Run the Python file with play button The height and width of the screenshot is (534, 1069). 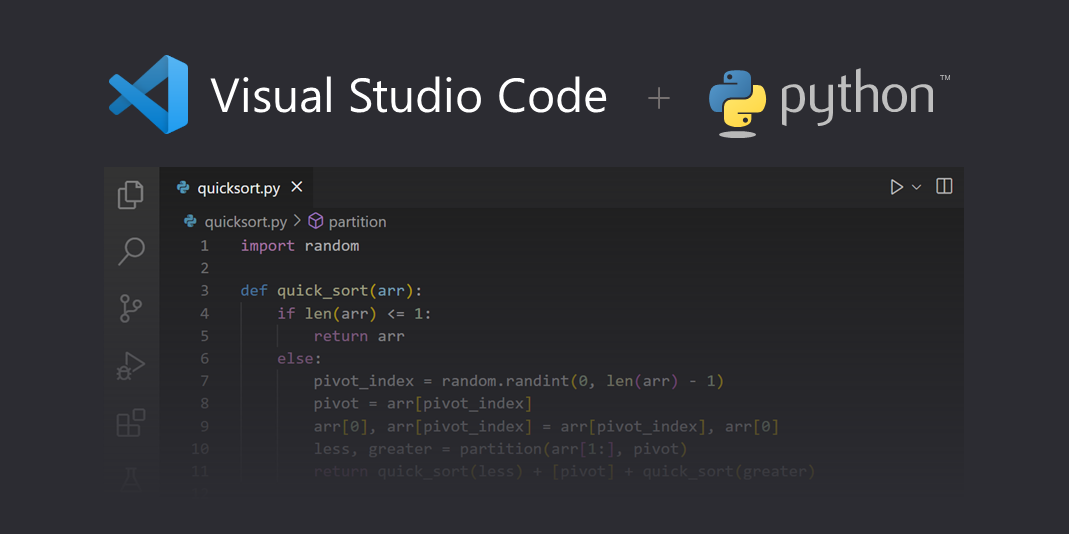point(897,187)
